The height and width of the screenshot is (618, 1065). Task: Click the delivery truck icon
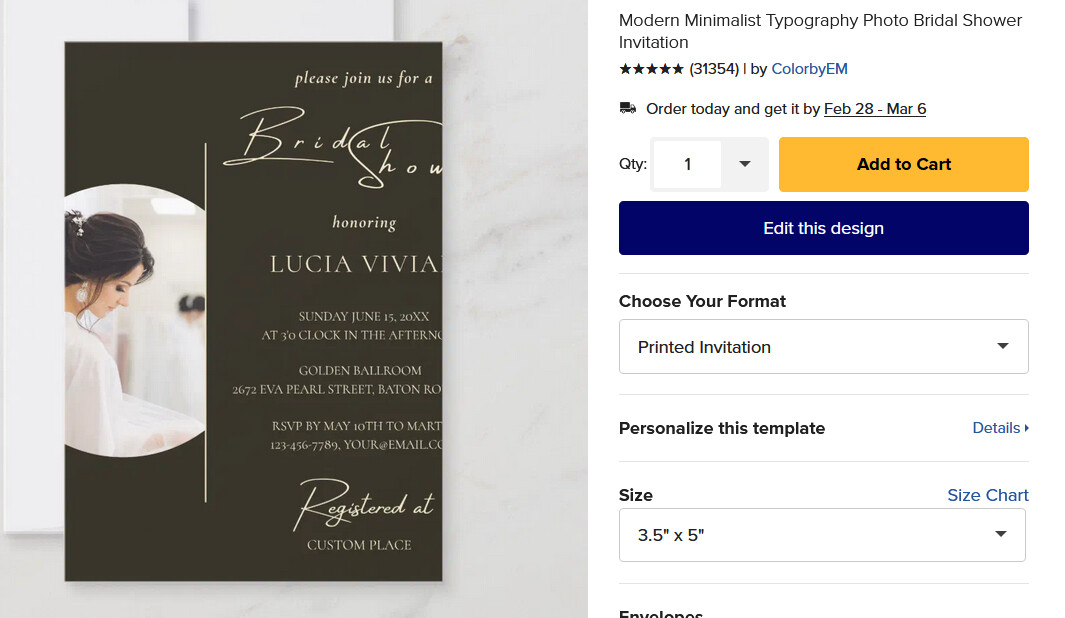[628, 109]
